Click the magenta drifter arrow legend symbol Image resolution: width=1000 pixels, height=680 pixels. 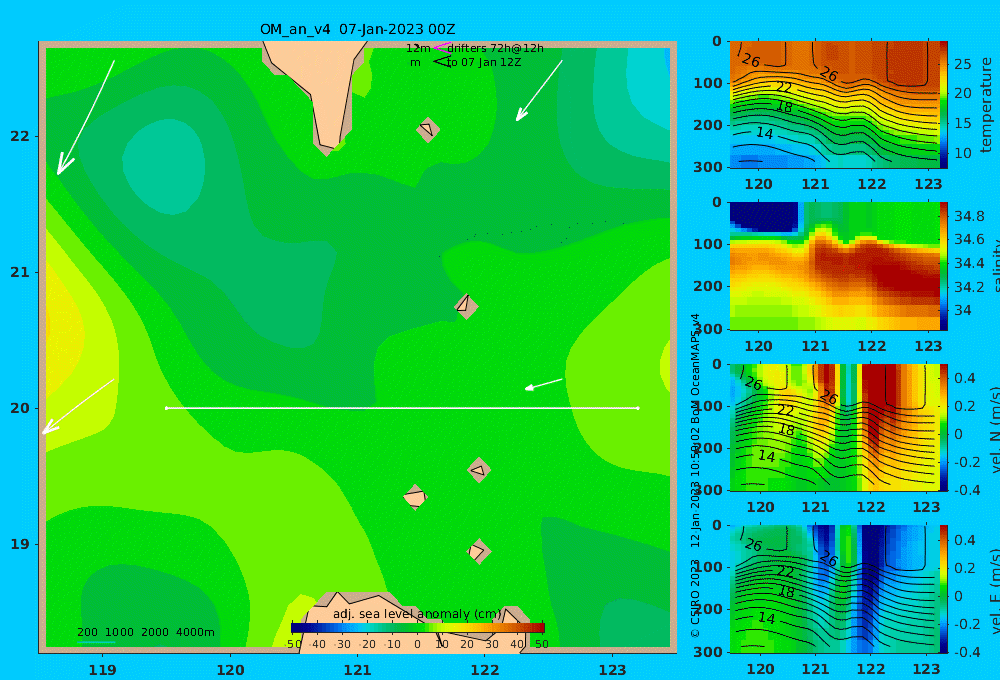pos(441,48)
